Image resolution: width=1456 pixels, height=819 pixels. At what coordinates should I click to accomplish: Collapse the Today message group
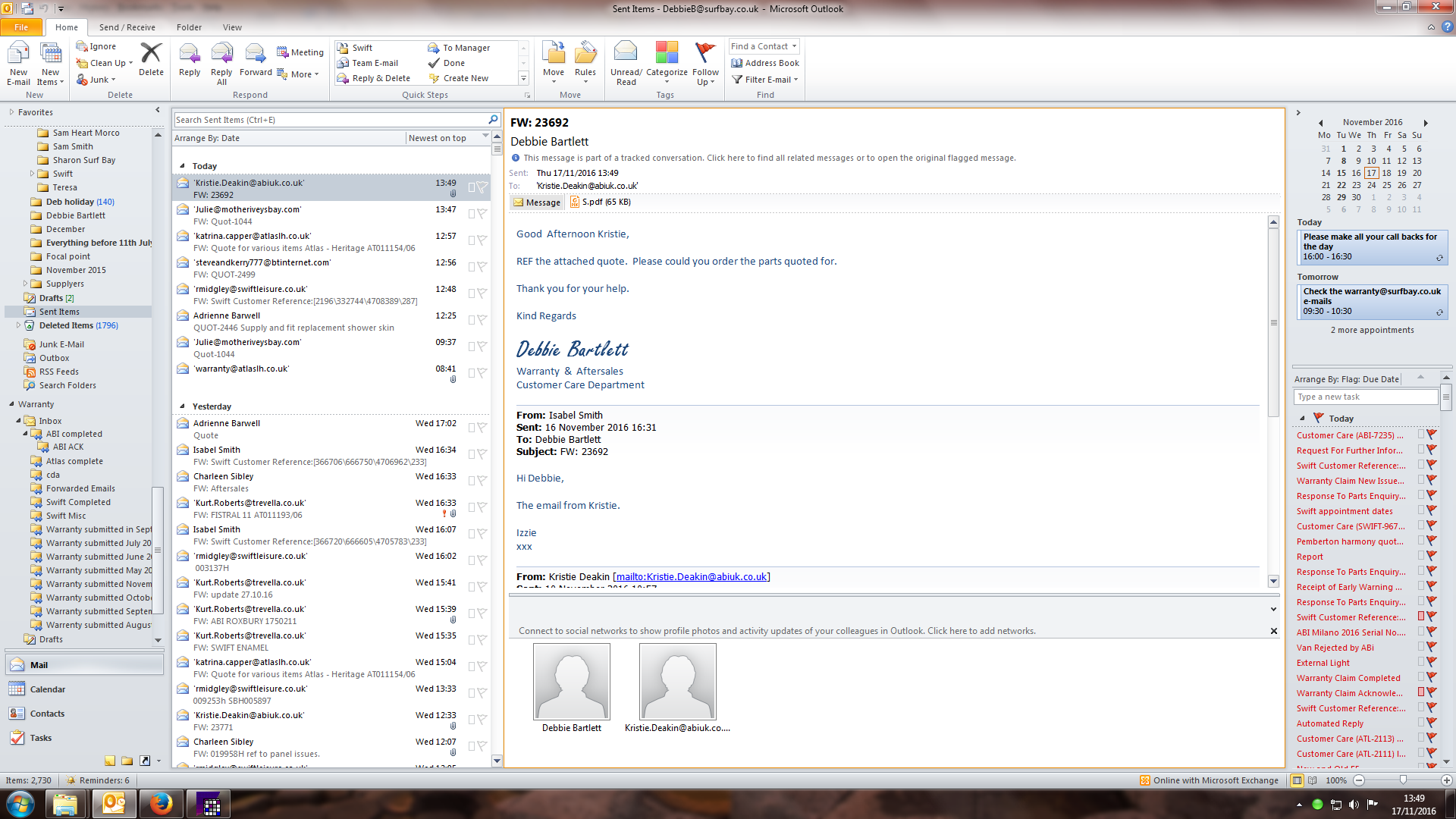[182, 166]
